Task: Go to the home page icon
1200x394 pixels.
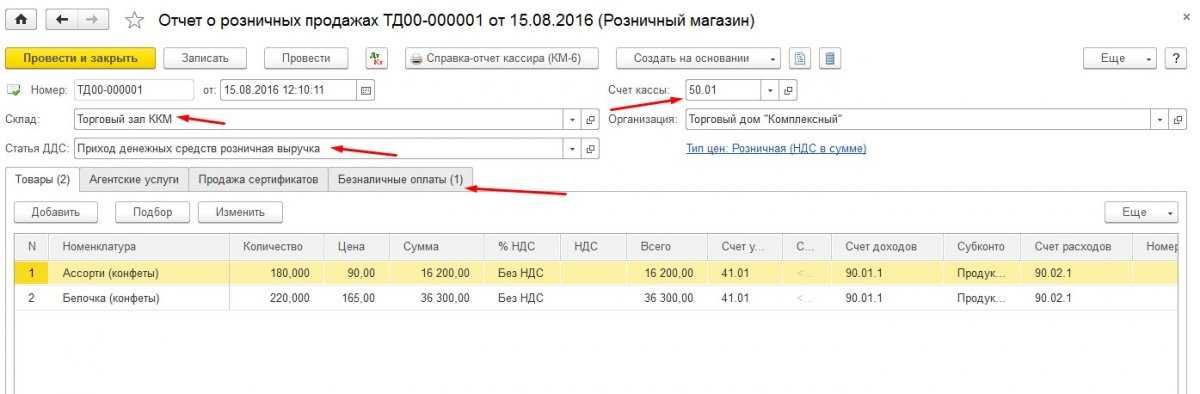Action: (22, 20)
